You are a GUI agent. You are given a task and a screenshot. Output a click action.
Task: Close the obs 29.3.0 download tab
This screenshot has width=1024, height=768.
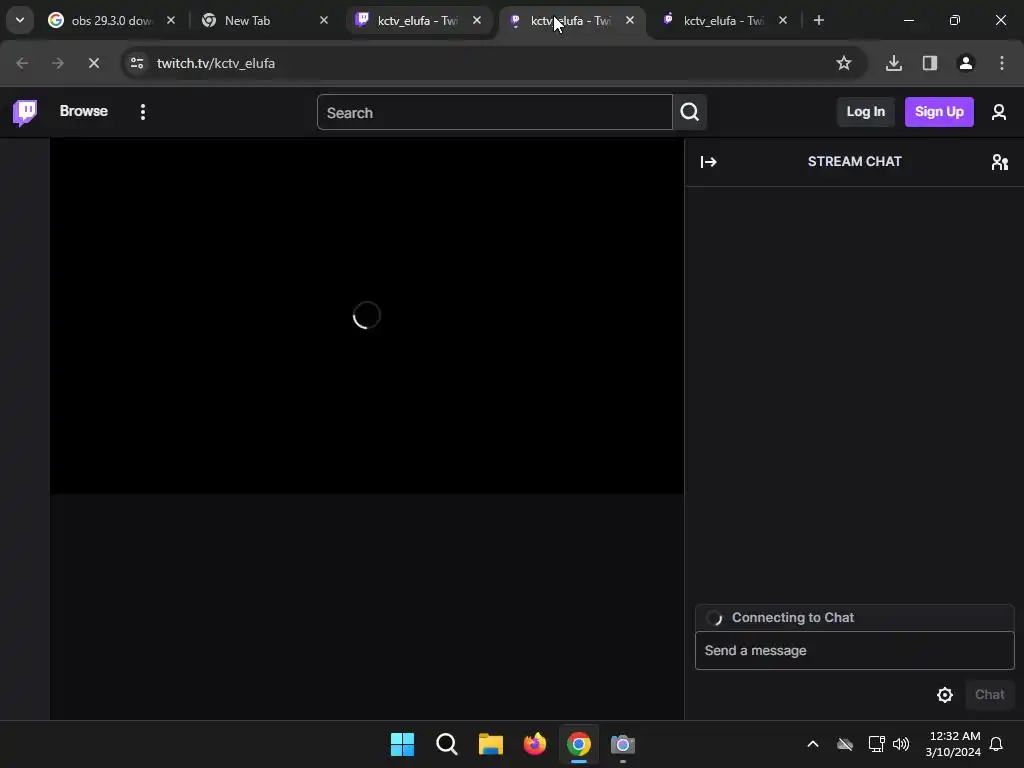point(170,20)
